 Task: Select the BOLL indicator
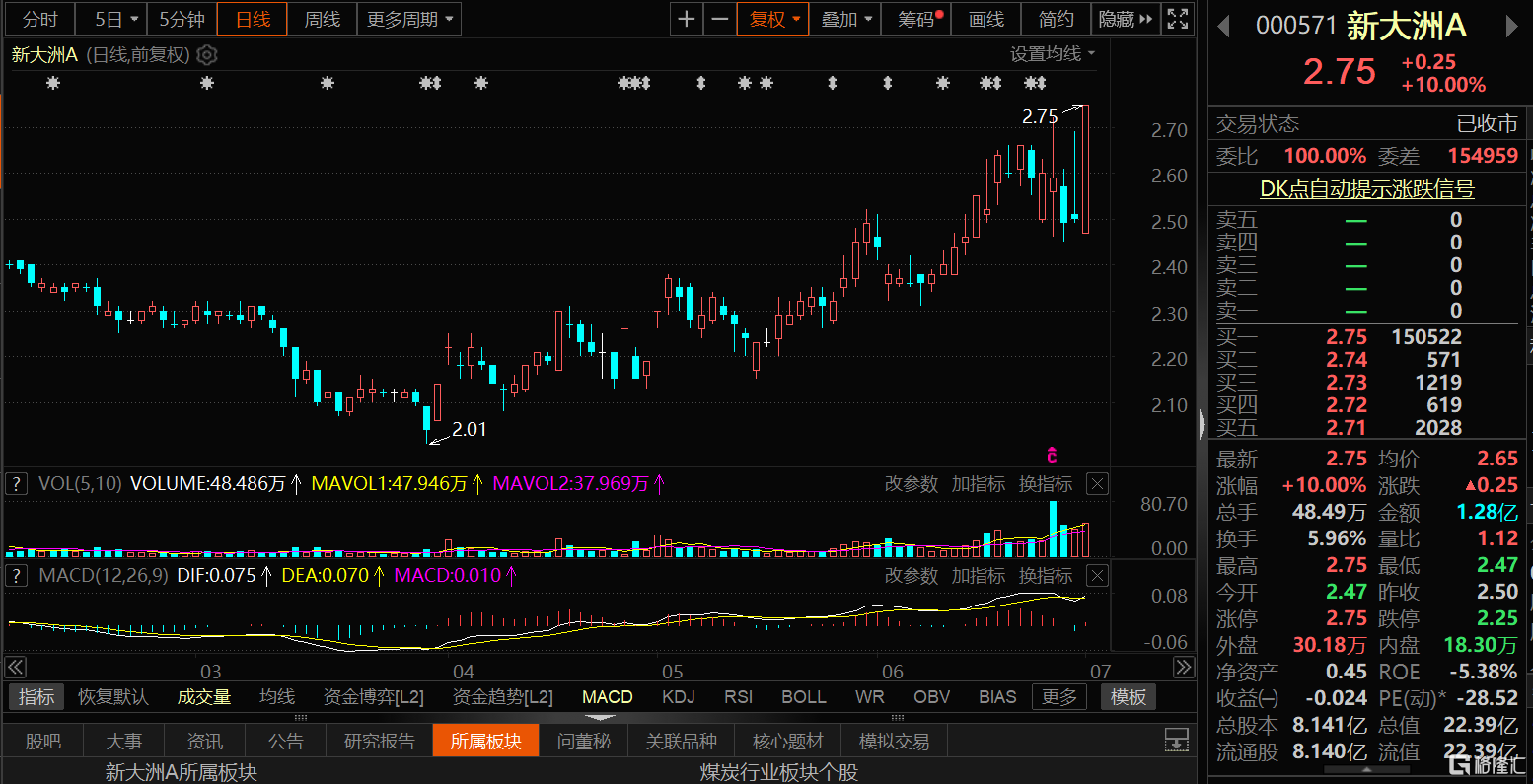coord(804,697)
